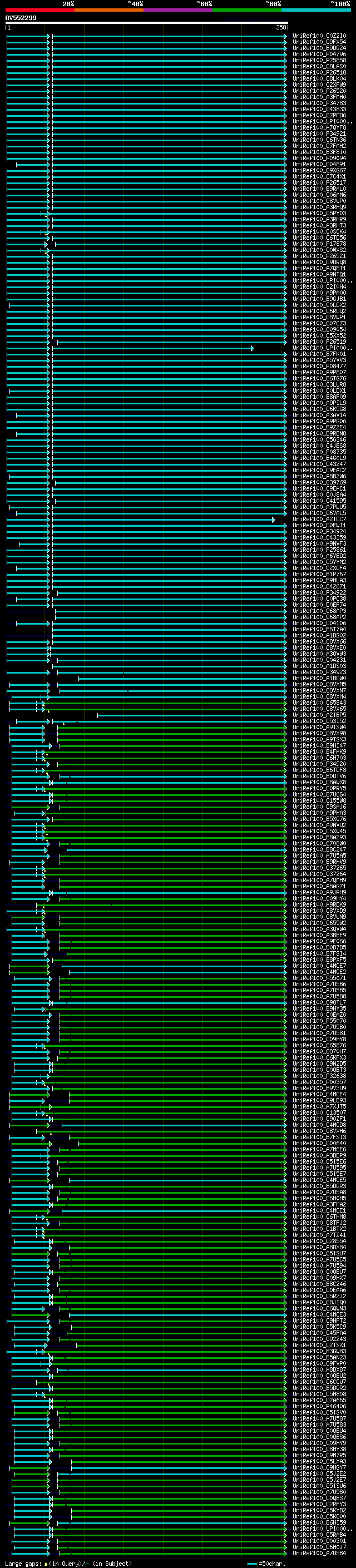
Task: Choose hit UniRef100_Q2XPW9
Action: (x=319, y=85)
